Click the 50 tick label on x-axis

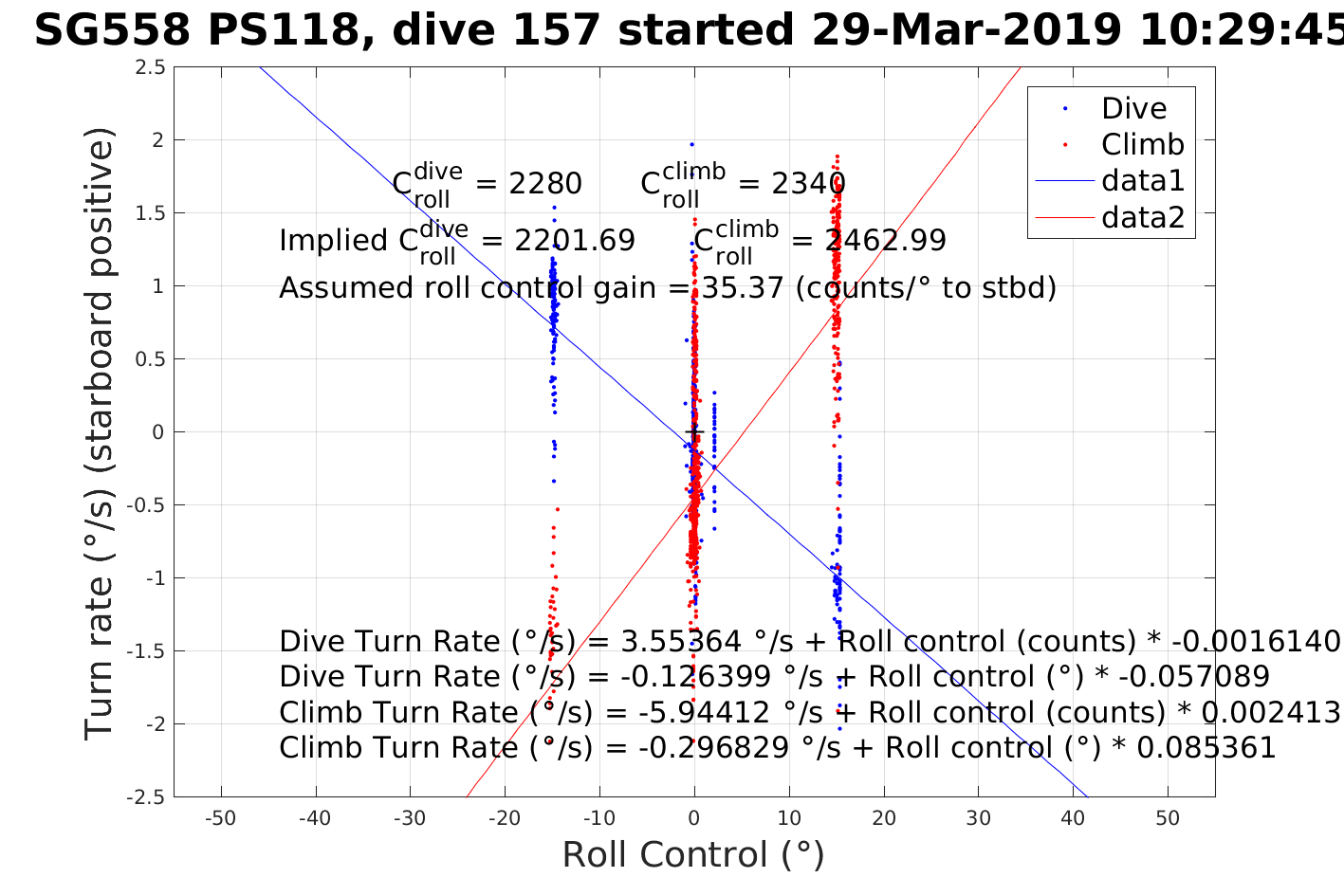[1168, 818]
